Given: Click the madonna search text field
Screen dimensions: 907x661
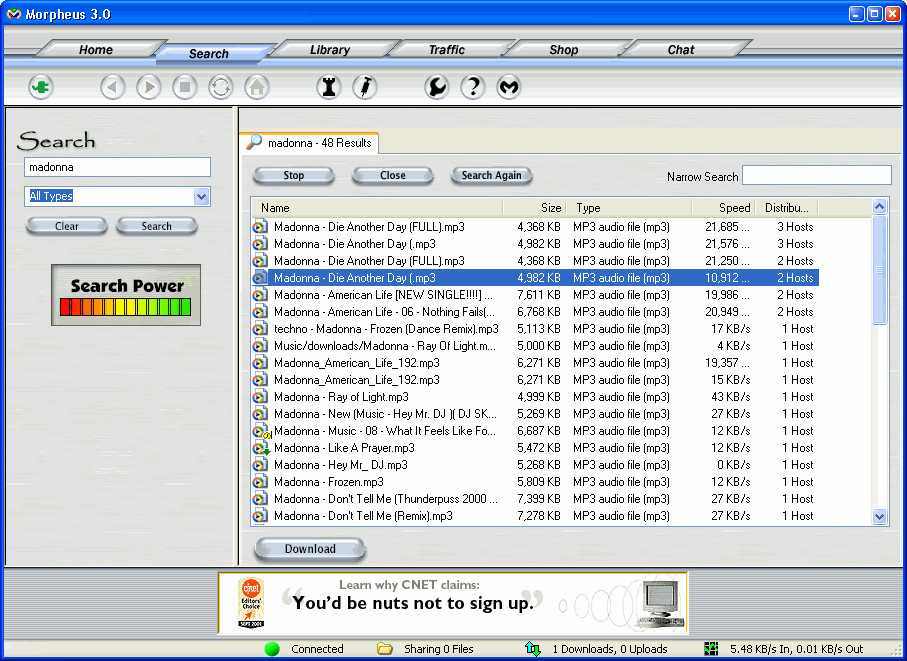Looking at the screenshot, I should [117, 167].
